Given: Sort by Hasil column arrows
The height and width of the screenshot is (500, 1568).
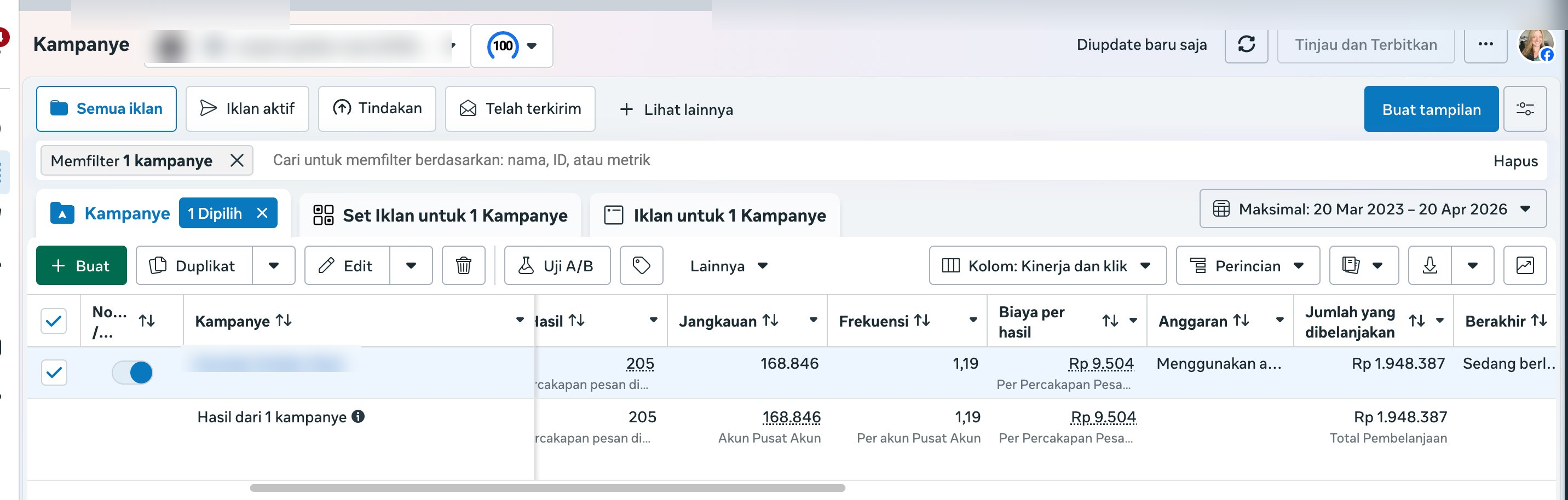Looking at the screenshot, I should coord(577,320).
